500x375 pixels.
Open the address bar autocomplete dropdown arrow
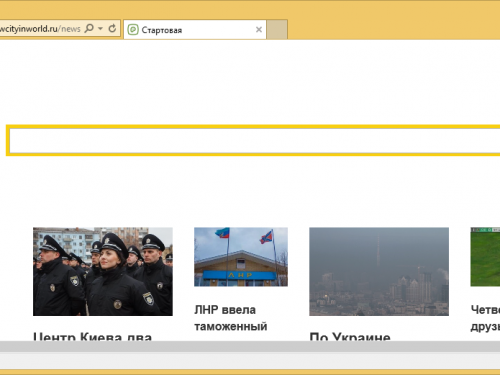point(100,29)
